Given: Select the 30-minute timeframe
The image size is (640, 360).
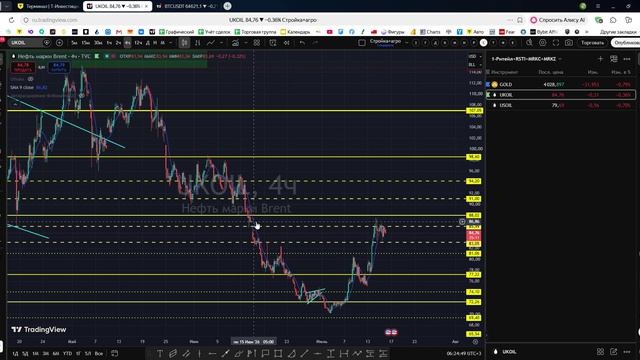Looking at the screenshot, I should coord(98,43).
